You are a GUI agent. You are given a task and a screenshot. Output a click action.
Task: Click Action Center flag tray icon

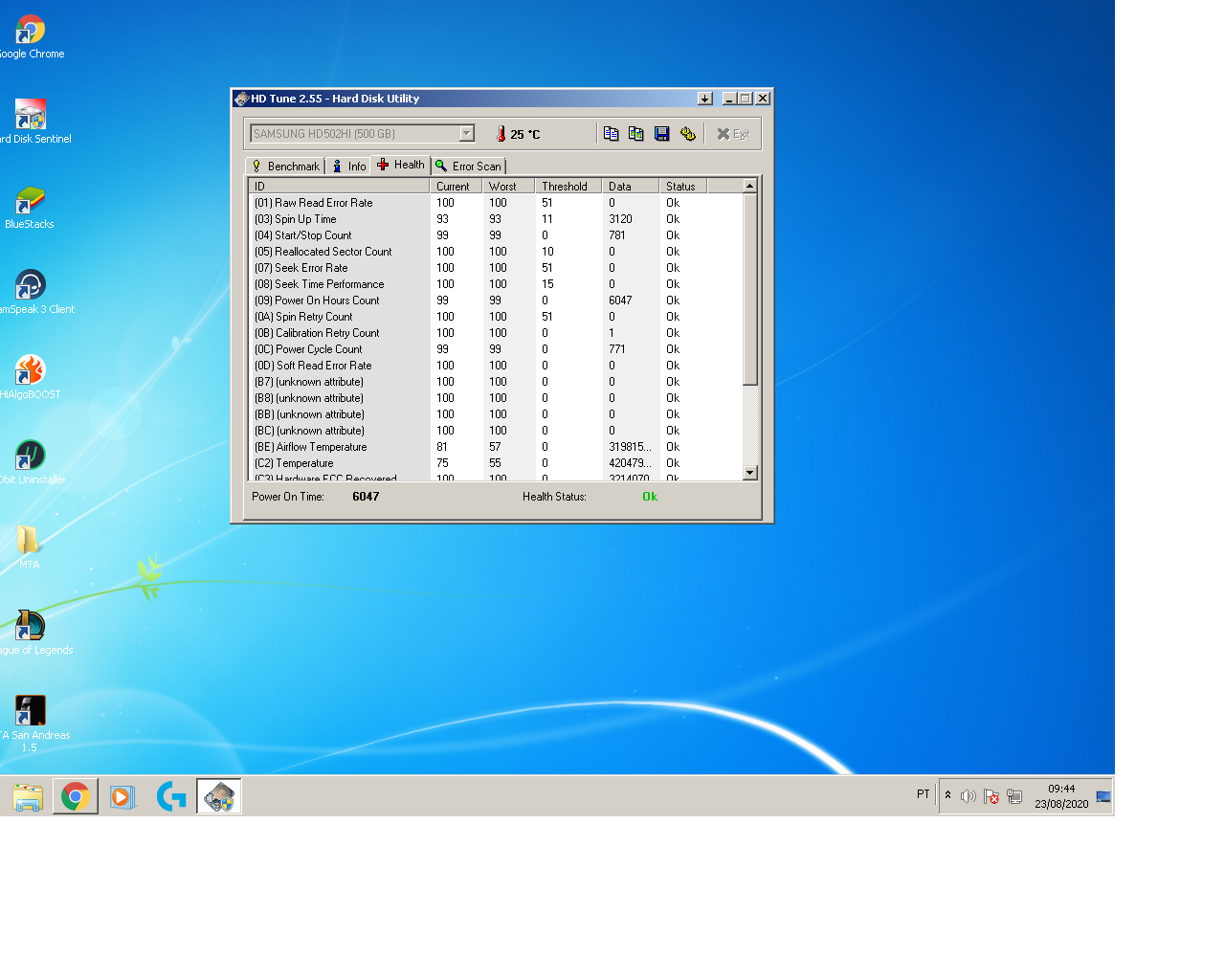click(x=991, y=796)
